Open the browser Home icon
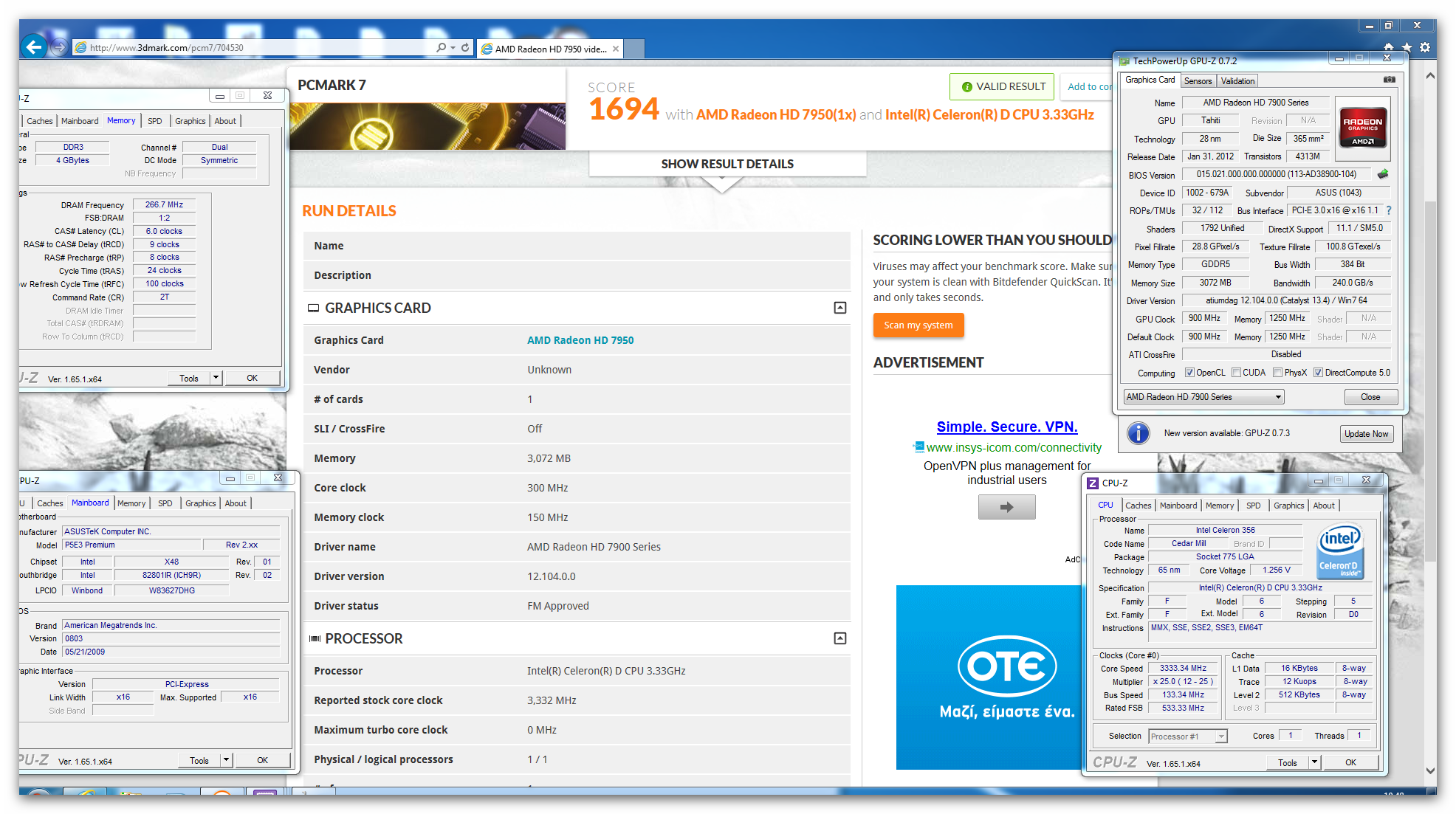The width and height of the screenshot is (1456, 814). click(1388, 47)
